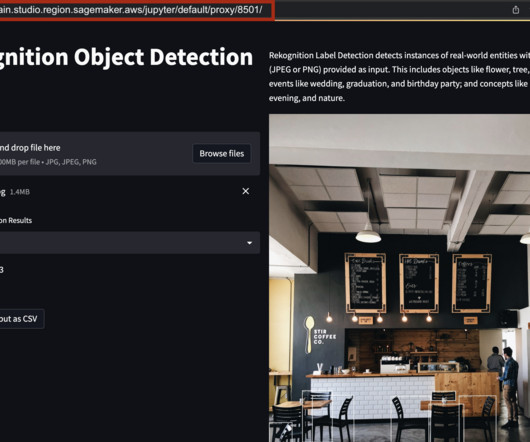Remove the uploaded 1.4MB file

pos(246,191)
